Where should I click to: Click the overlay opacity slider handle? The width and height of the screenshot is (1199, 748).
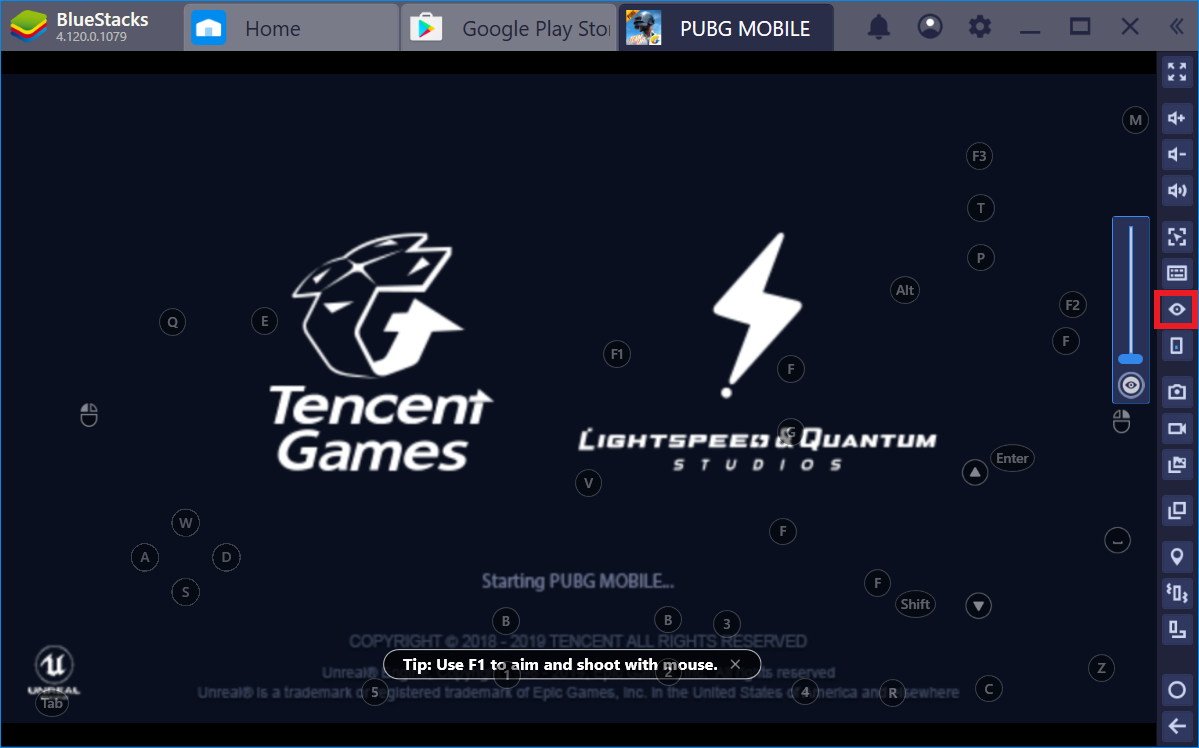pyautogui.click(x=1130, y=359)
